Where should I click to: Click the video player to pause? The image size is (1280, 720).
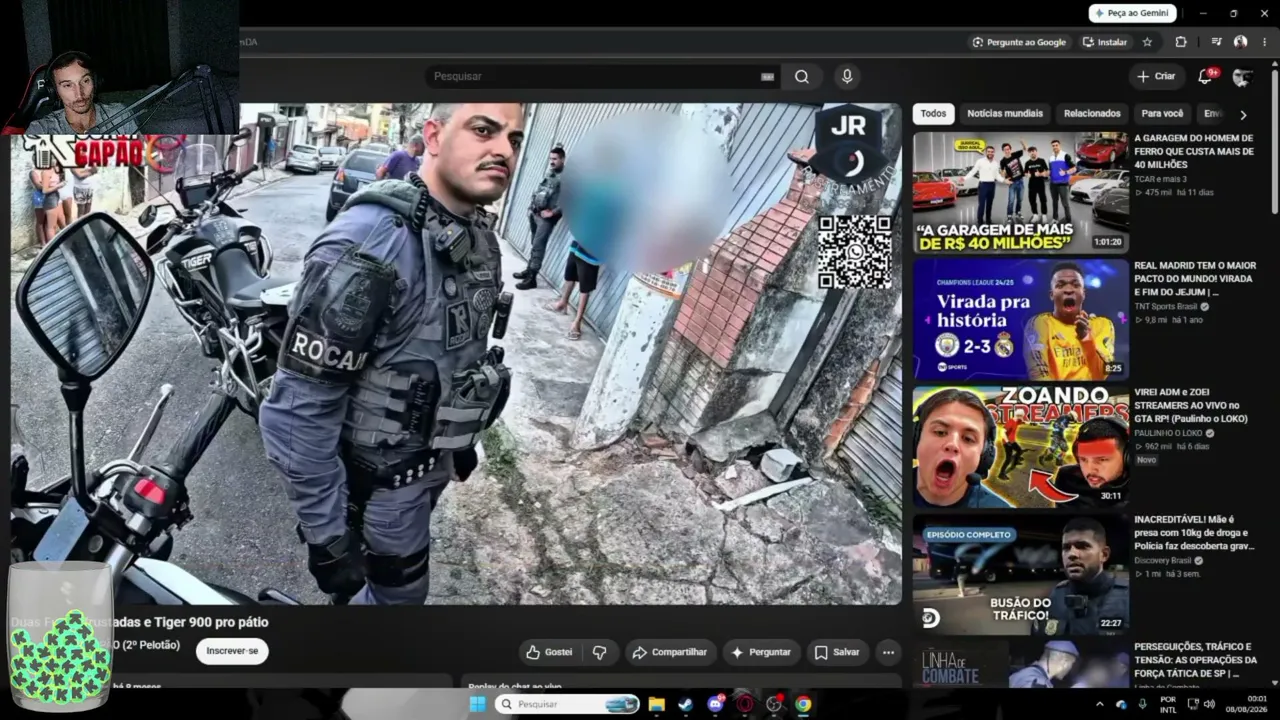point(456,354)
